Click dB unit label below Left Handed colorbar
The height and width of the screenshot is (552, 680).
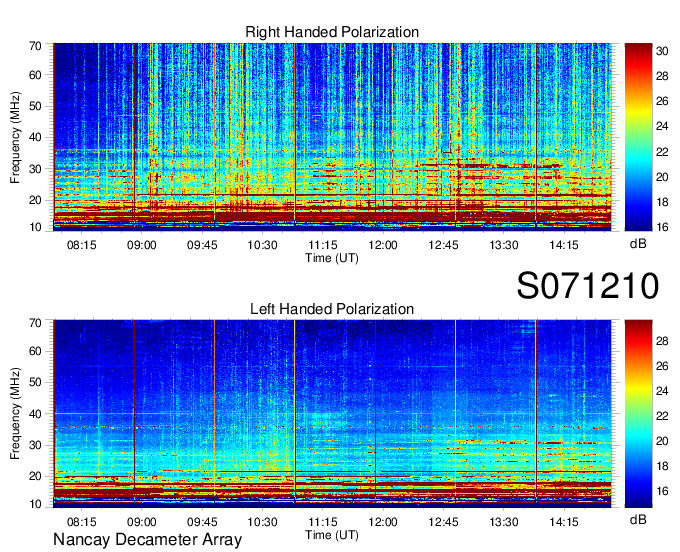[x=638, y=519]
